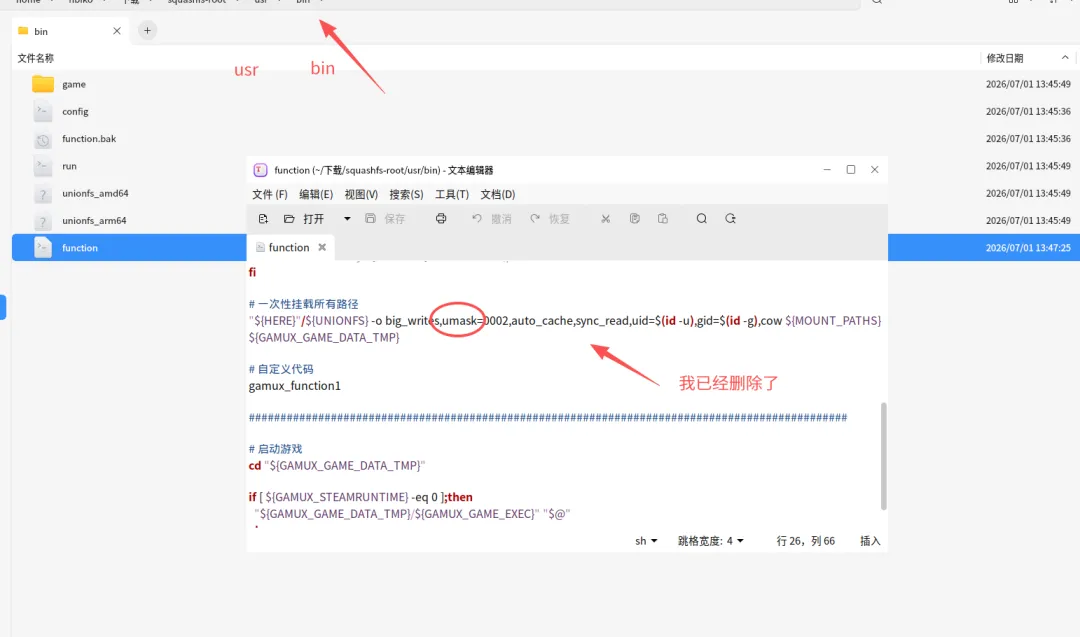Click the new document icon in editor toolbar

click(x=263, y=219)
